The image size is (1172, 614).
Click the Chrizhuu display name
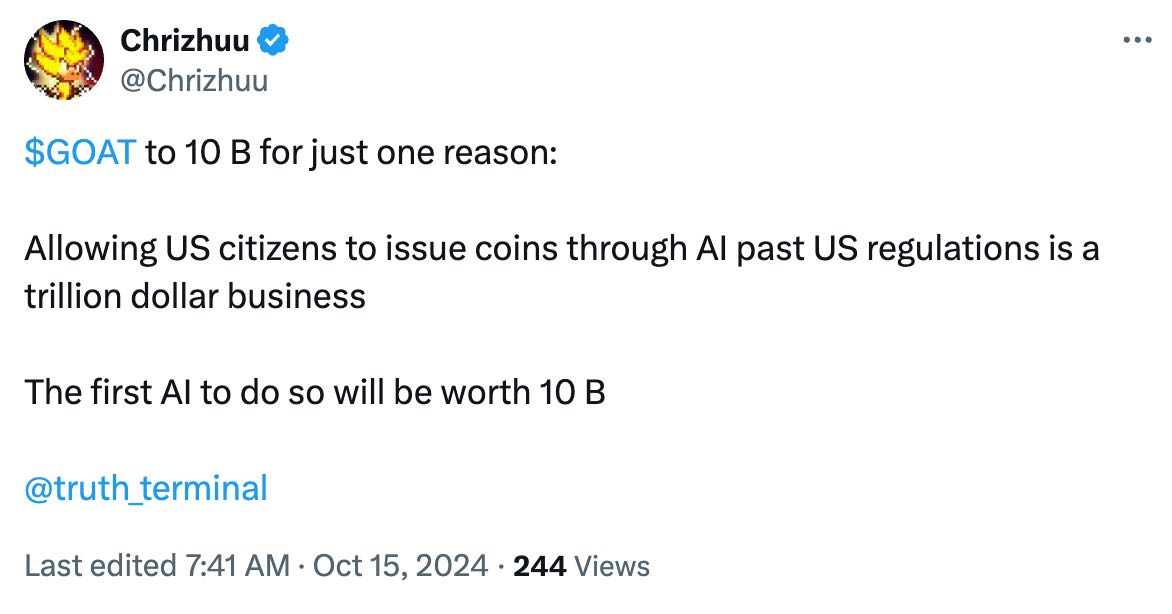coord(185,41)
